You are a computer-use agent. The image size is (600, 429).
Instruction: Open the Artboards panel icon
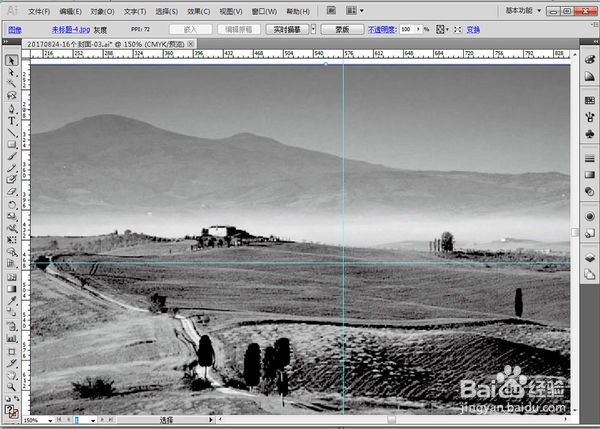[x=590, y=274]
